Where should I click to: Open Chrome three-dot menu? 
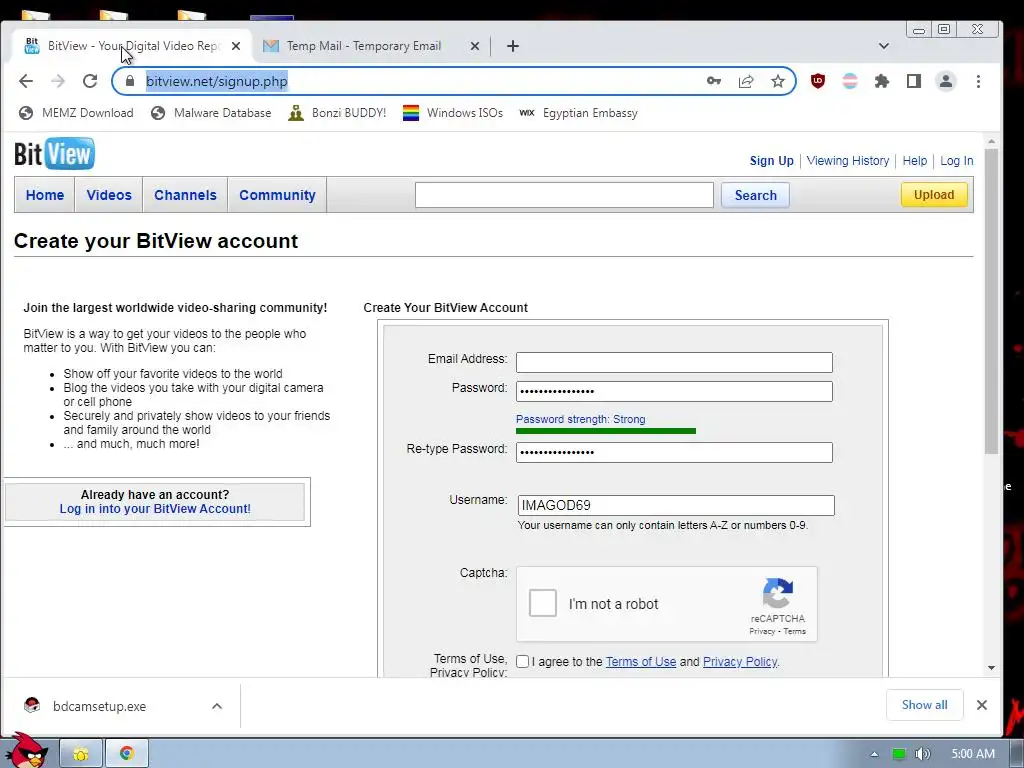coord(978,81)
